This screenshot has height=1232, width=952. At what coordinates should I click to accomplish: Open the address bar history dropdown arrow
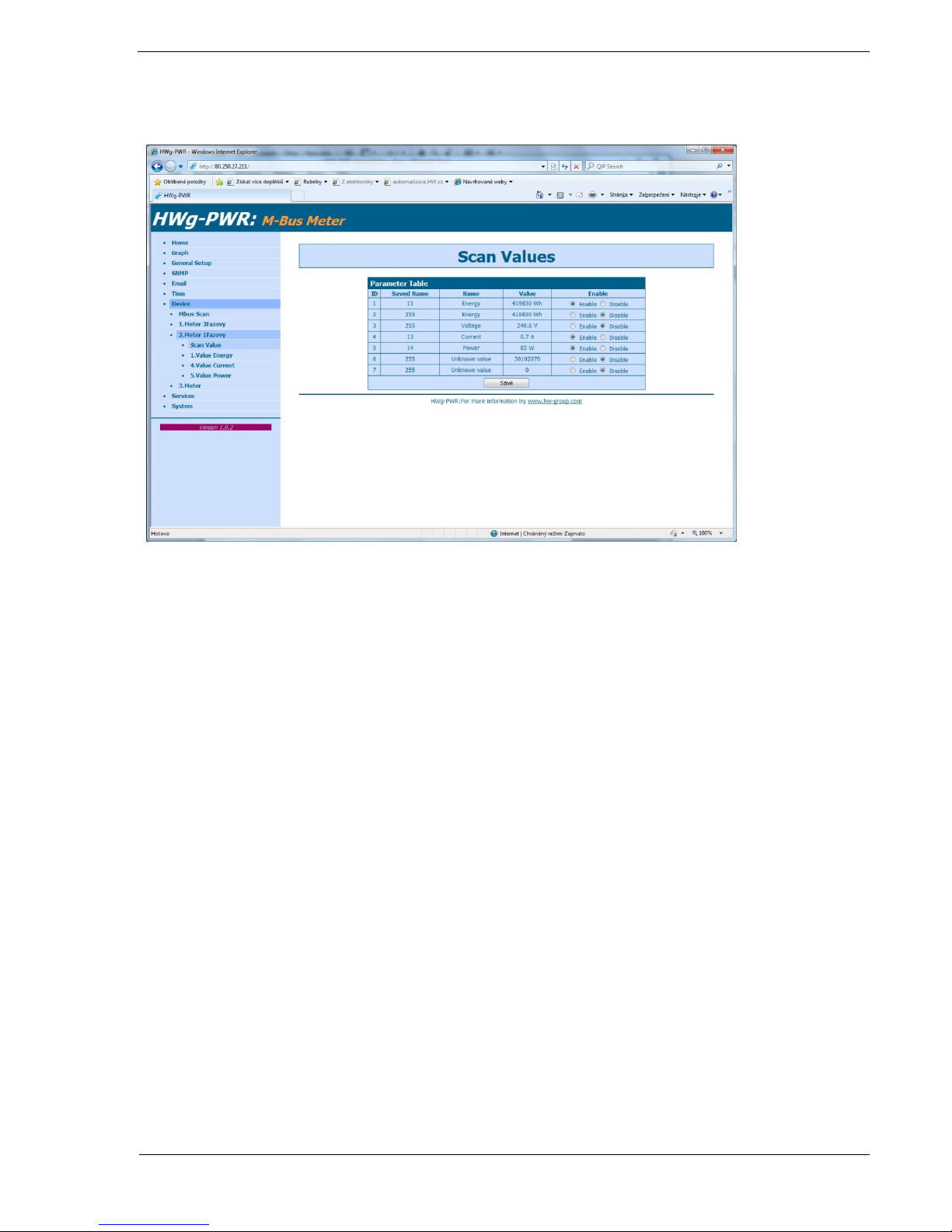[x=543, y=166]
